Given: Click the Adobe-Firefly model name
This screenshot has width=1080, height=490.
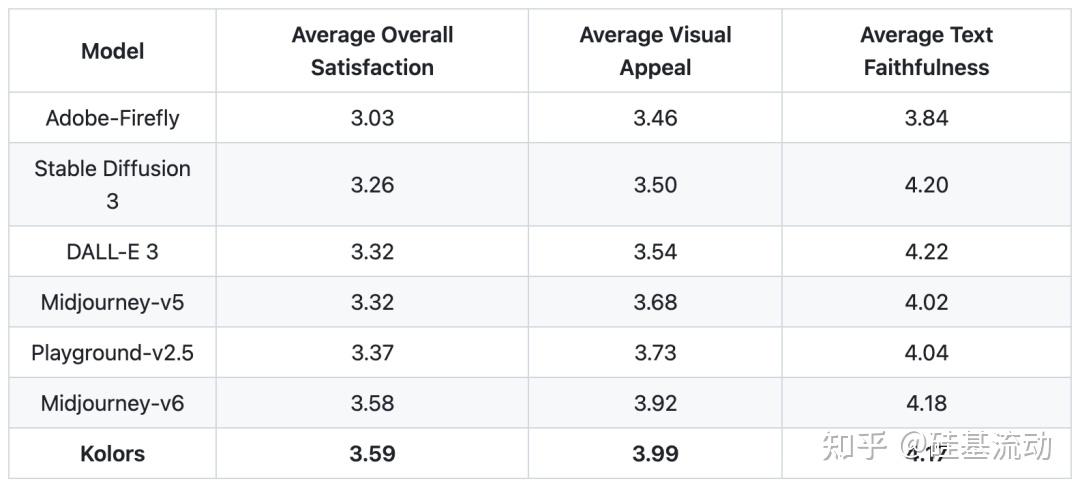Looking at the screenshot, I should click(113, 118).
